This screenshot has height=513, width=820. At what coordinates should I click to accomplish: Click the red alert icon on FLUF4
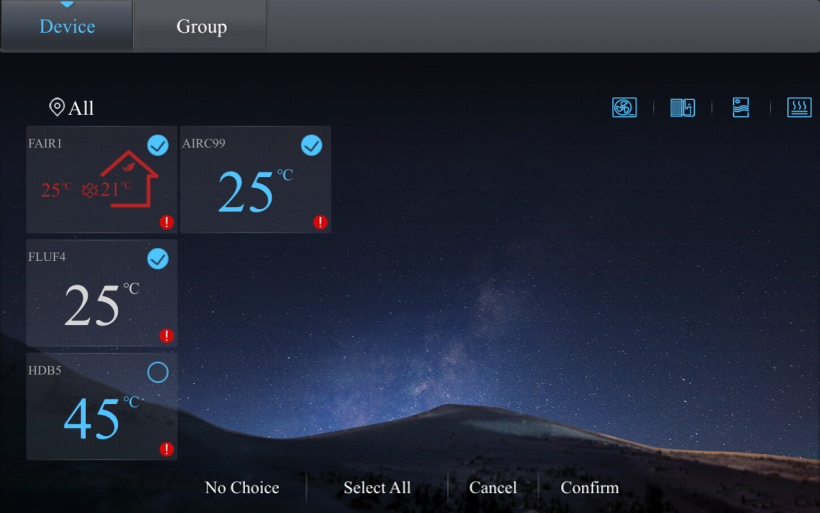pyautogui.click(x=166, y=336)
